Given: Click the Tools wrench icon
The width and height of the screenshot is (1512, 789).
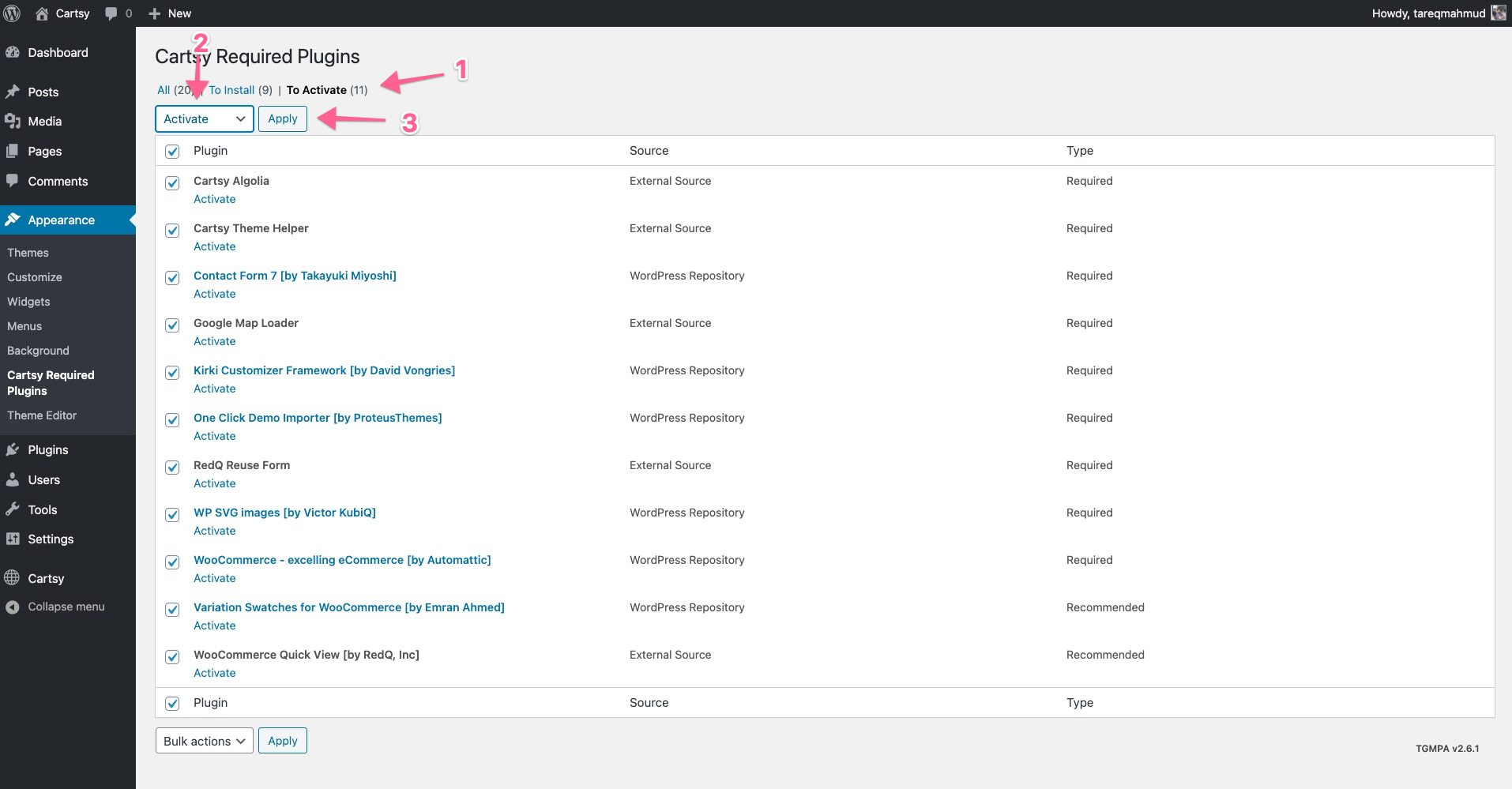Looking at the screenshot, I should pyautogui.click(x=13, y=509).
